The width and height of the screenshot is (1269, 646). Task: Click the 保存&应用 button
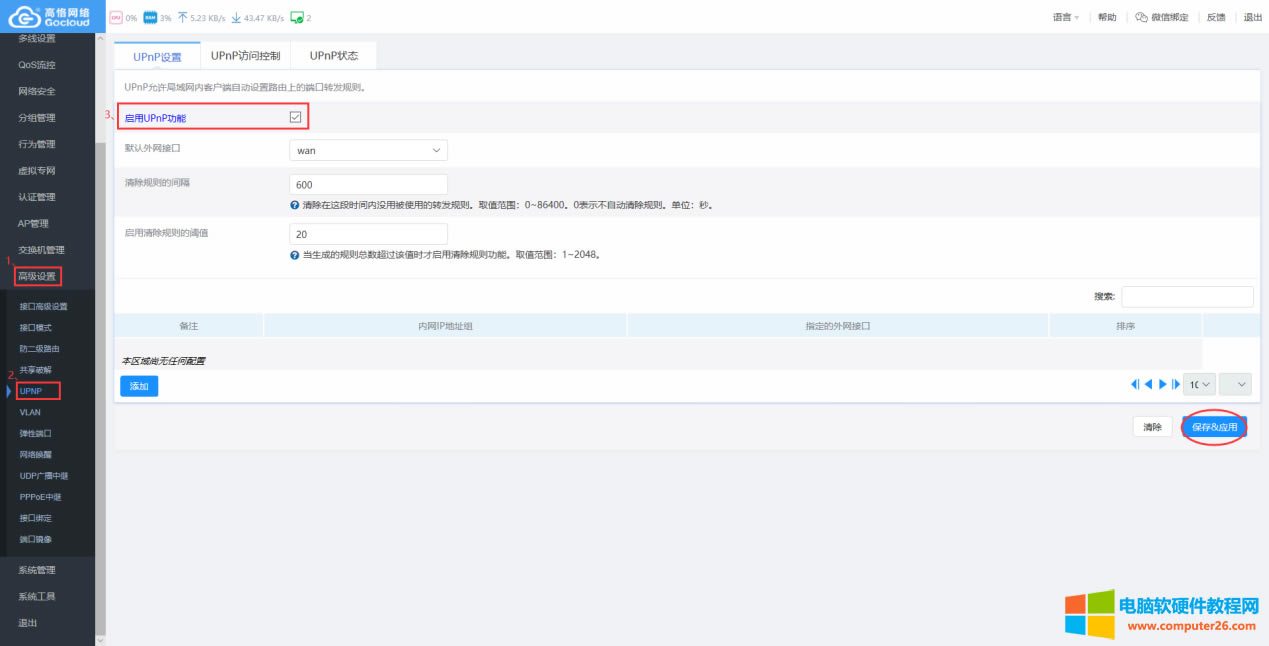point(1213,426)
